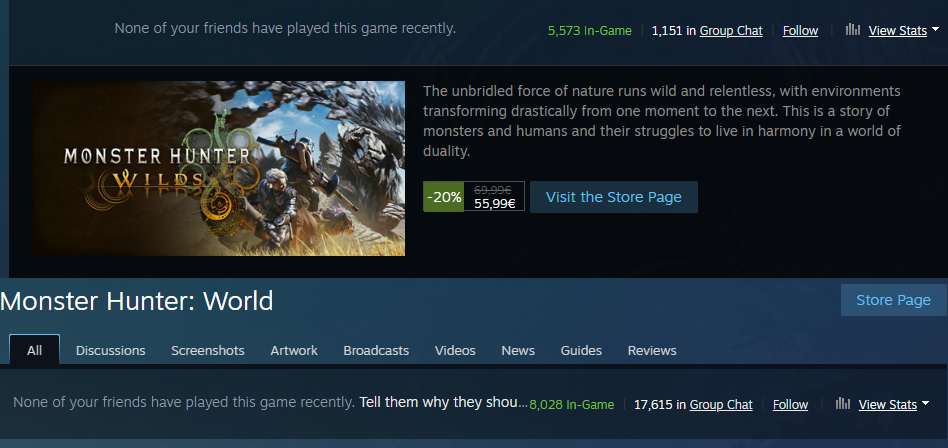This screenshot has width=948, height=448.
Task: Open the Screenshots tab
Action: pos(207,351)
